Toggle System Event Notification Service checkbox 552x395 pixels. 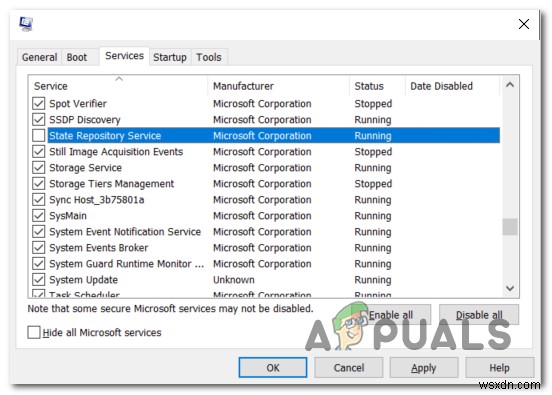coord(38,232)
